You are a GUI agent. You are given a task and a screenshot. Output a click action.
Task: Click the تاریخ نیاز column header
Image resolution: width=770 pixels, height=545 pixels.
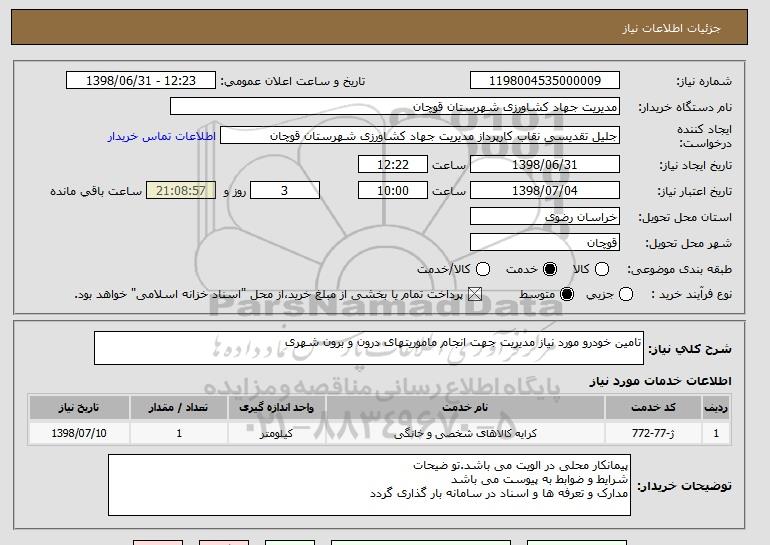tap(79, 408)
